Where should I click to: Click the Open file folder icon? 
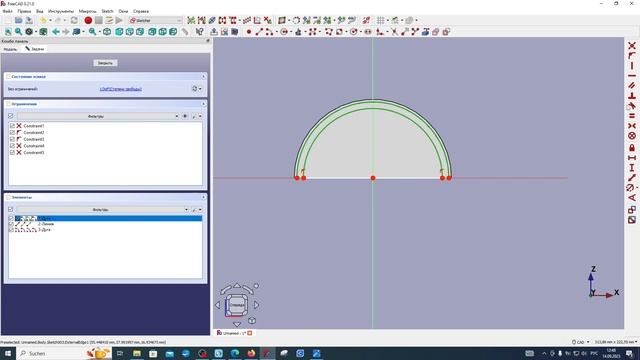(19, 20)
